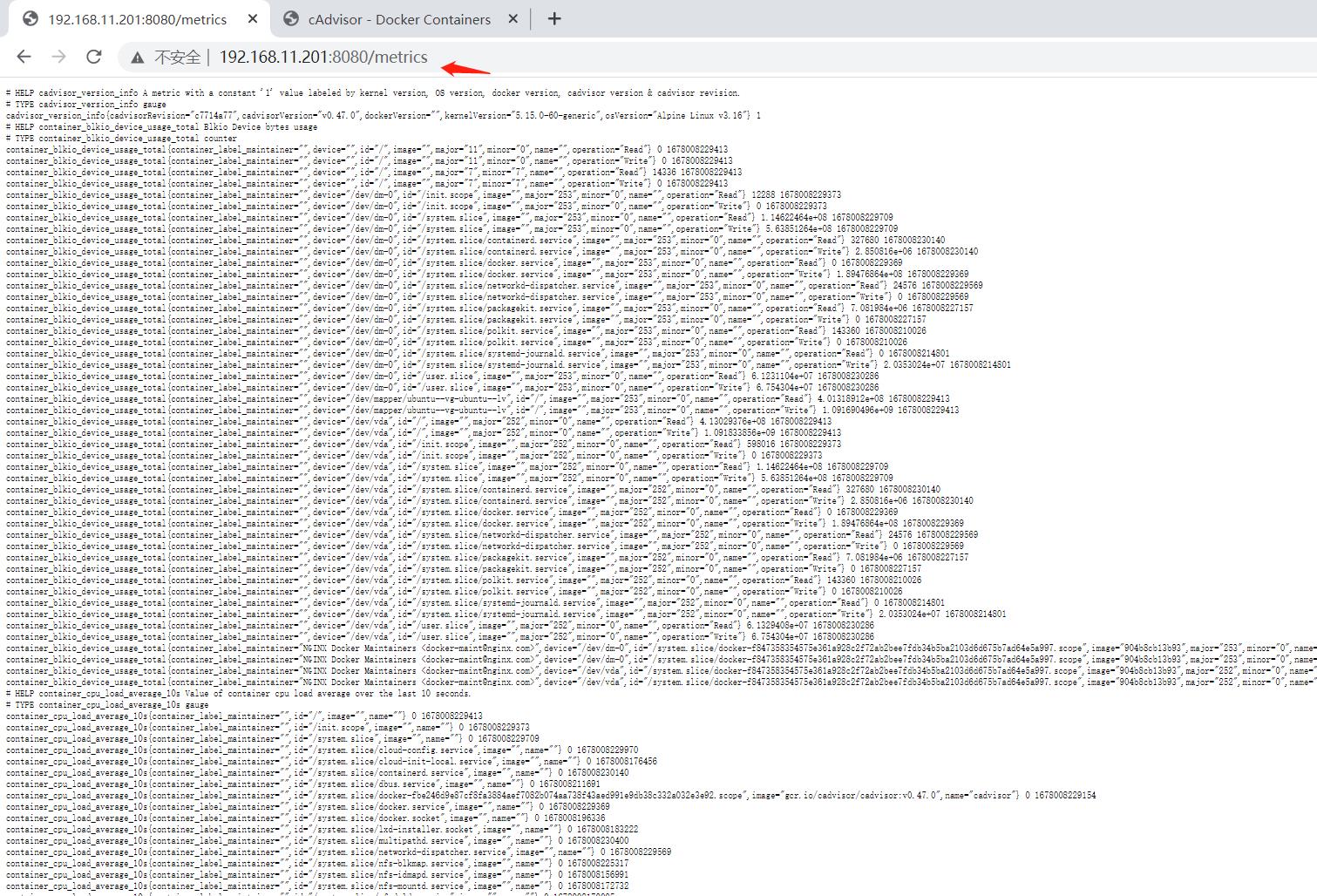This screenshot has height=896, width=1317.
Task: Click the cpu load row for cloud-config.service
Action: [x=322, y=750]
